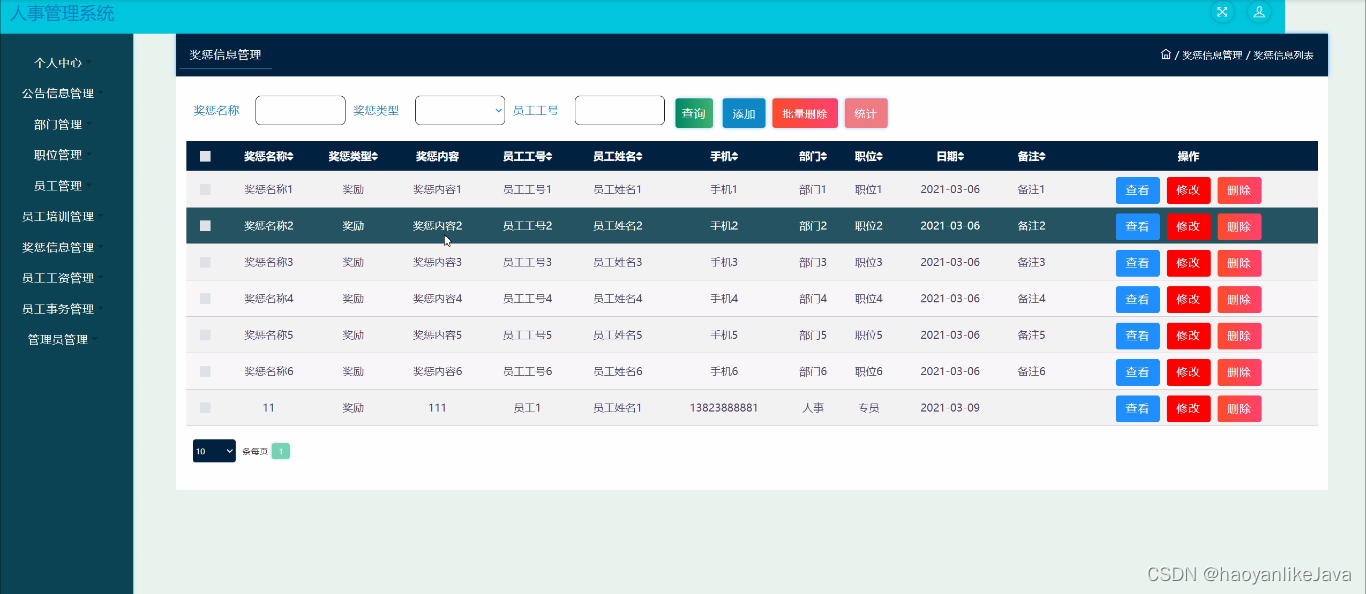Check the checkbox for row 奖惩名称6
Viewport: 1366px width, 594px height.
pos(205,371)
